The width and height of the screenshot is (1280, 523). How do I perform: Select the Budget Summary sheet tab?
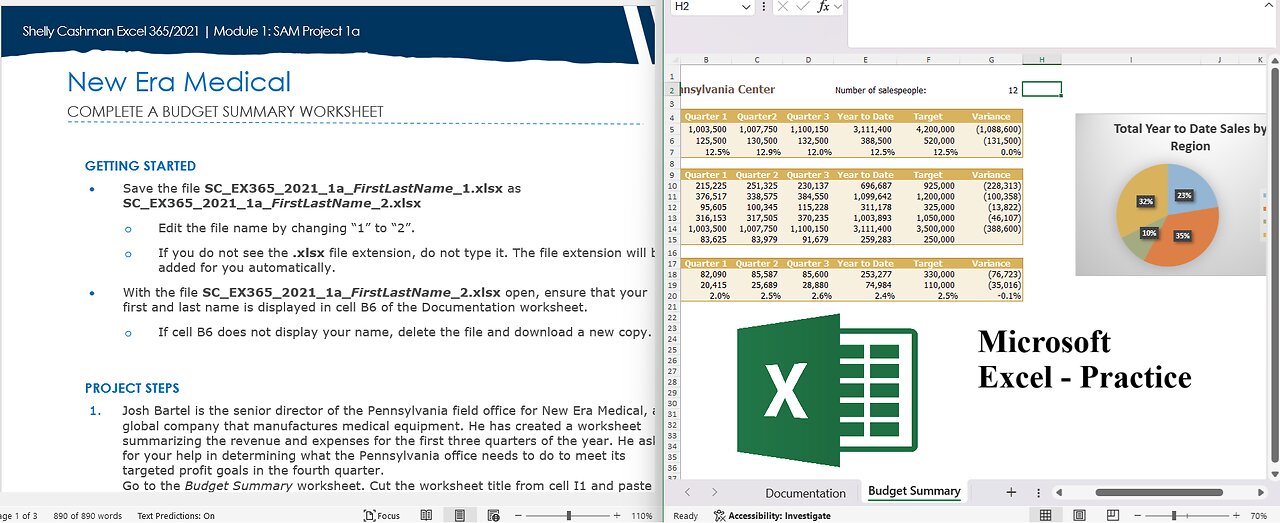pos(914,491)
